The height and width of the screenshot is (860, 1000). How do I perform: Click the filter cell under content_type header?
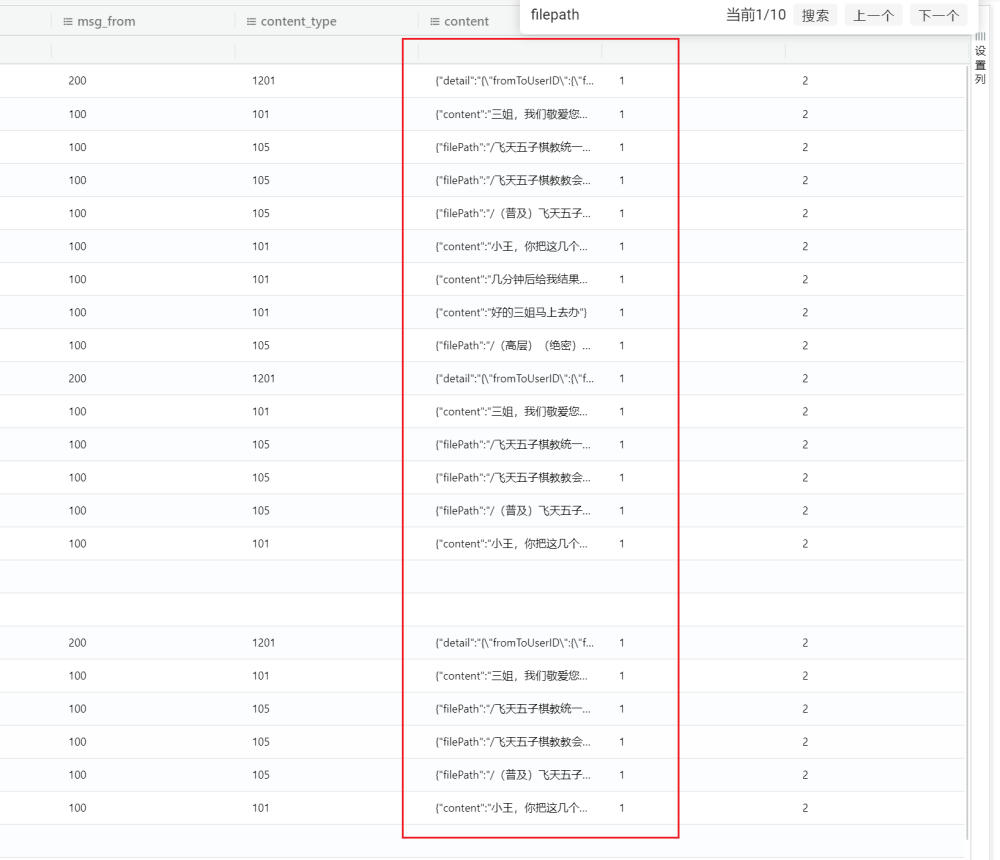pos(326,50)
